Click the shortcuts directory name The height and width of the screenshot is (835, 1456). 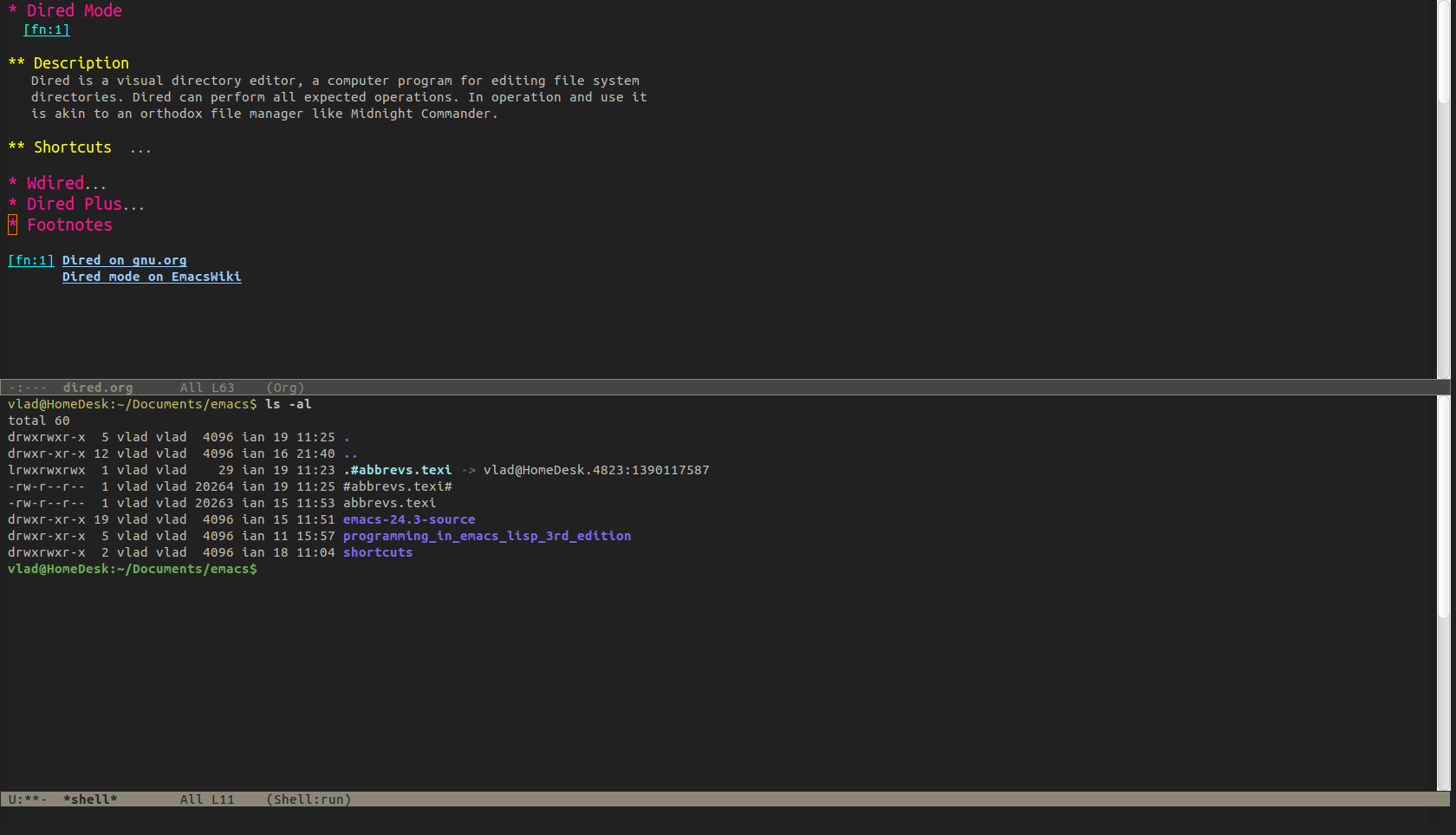tap(378, 552)
